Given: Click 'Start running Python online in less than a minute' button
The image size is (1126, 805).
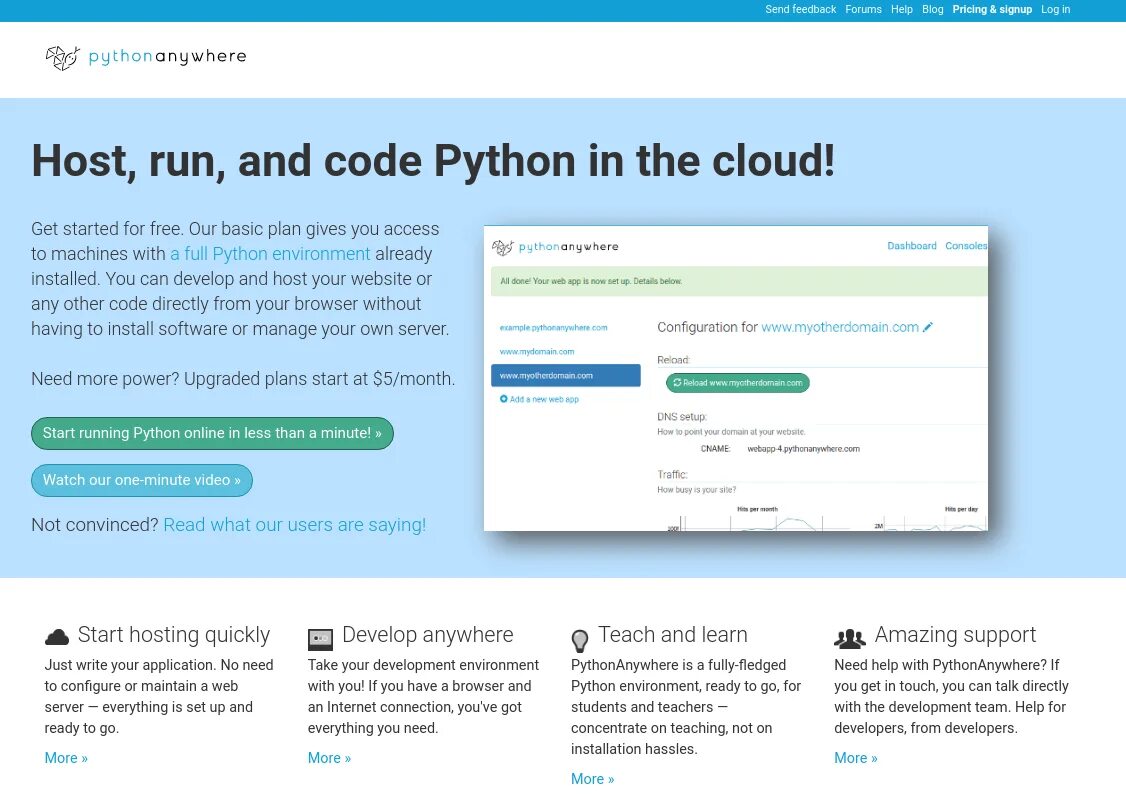Looking at the screenshot, I should tap(212, 433).
